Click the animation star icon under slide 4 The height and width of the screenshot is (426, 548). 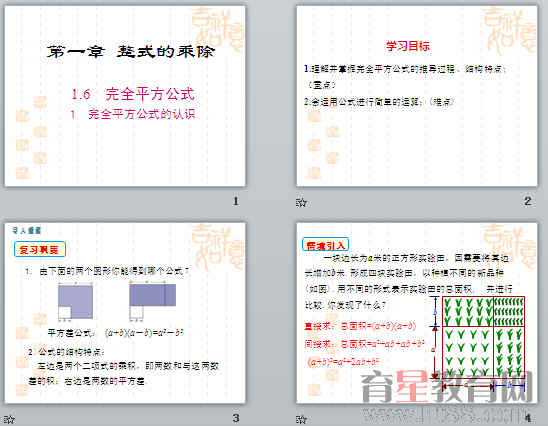[x=301, y=419]
